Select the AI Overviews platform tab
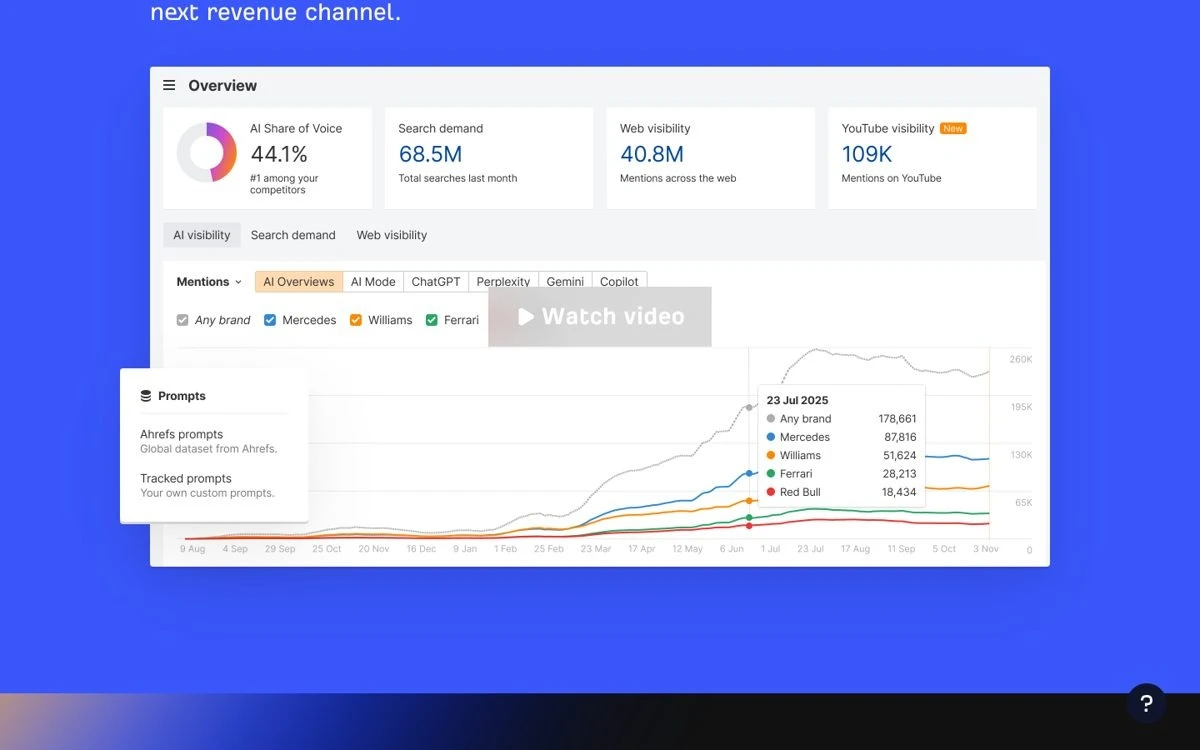 299,282
